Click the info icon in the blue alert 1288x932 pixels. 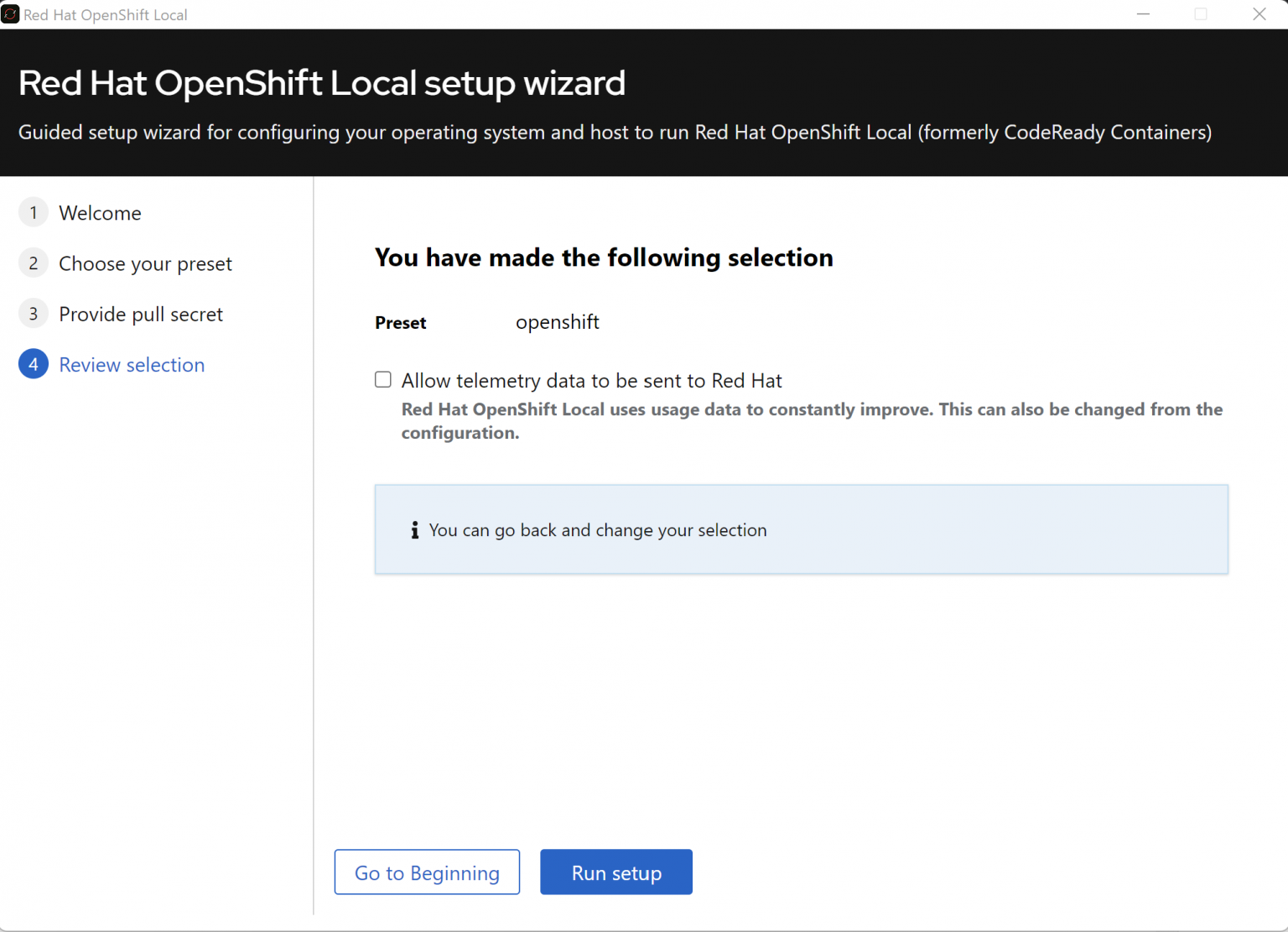click(x=414, y=529)
